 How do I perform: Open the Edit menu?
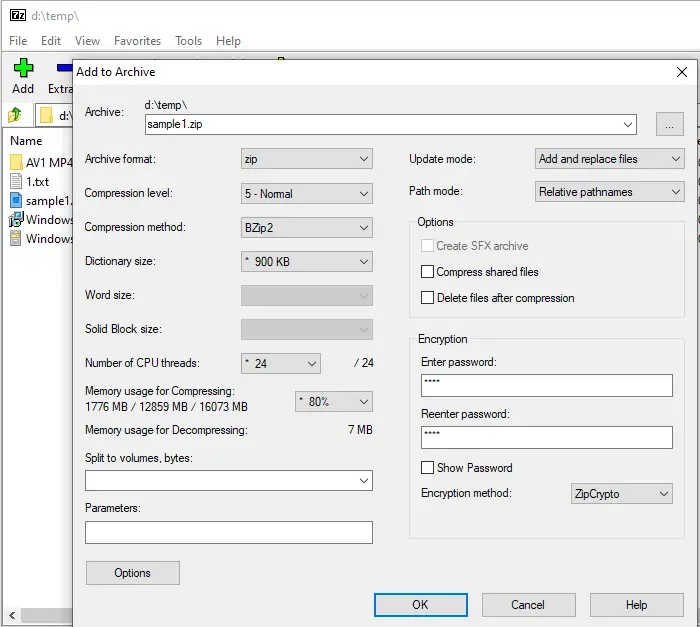(51, 41)
